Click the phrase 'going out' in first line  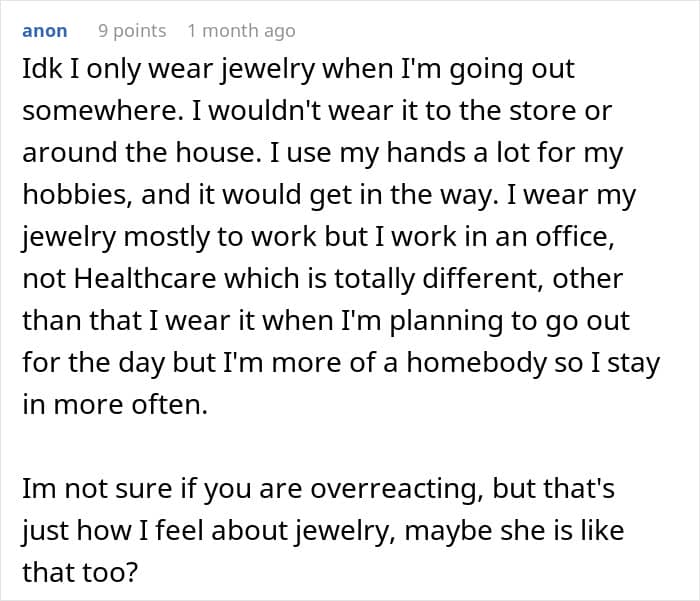pyautogui.click(x=512, y=69)
